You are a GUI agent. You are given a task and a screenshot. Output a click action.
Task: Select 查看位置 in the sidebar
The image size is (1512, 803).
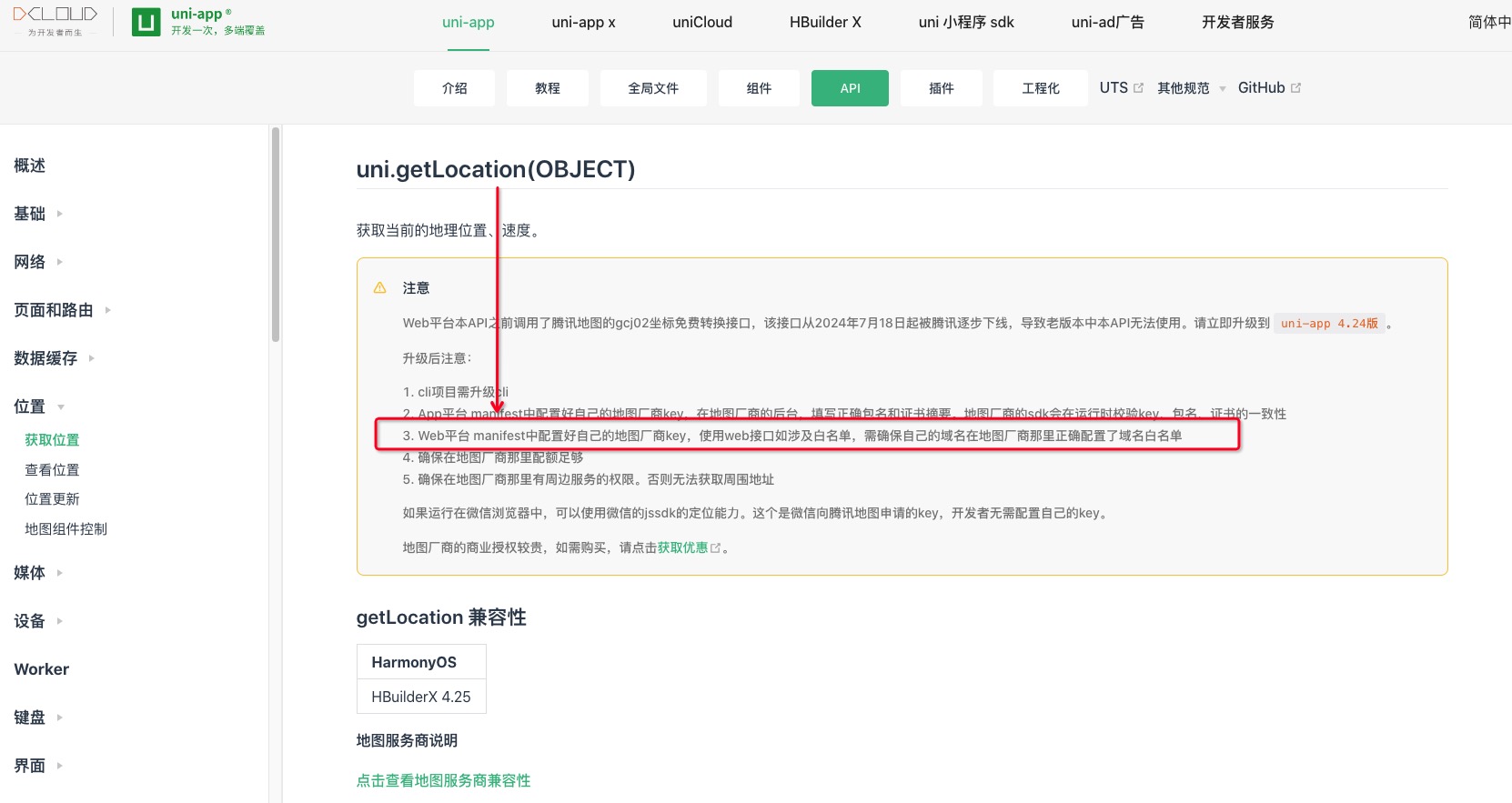(52, 470)
